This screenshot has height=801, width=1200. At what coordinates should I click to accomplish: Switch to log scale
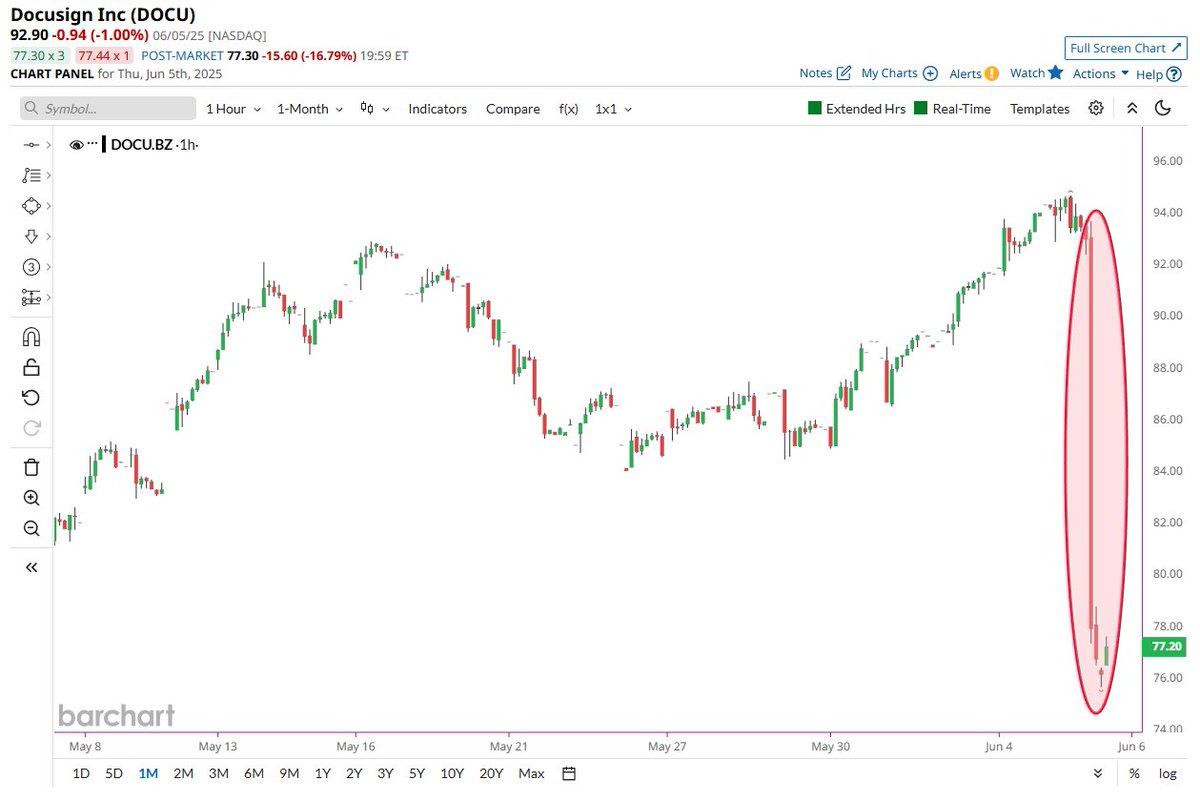click(x=1167, y=773)
